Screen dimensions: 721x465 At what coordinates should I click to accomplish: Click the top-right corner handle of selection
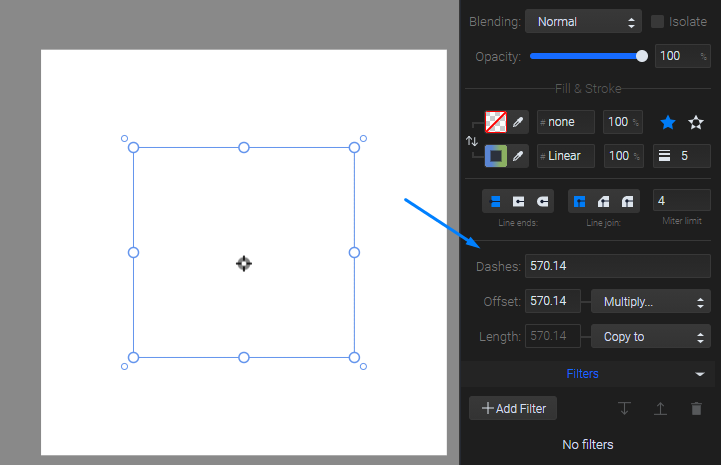(x=354, y=148)
